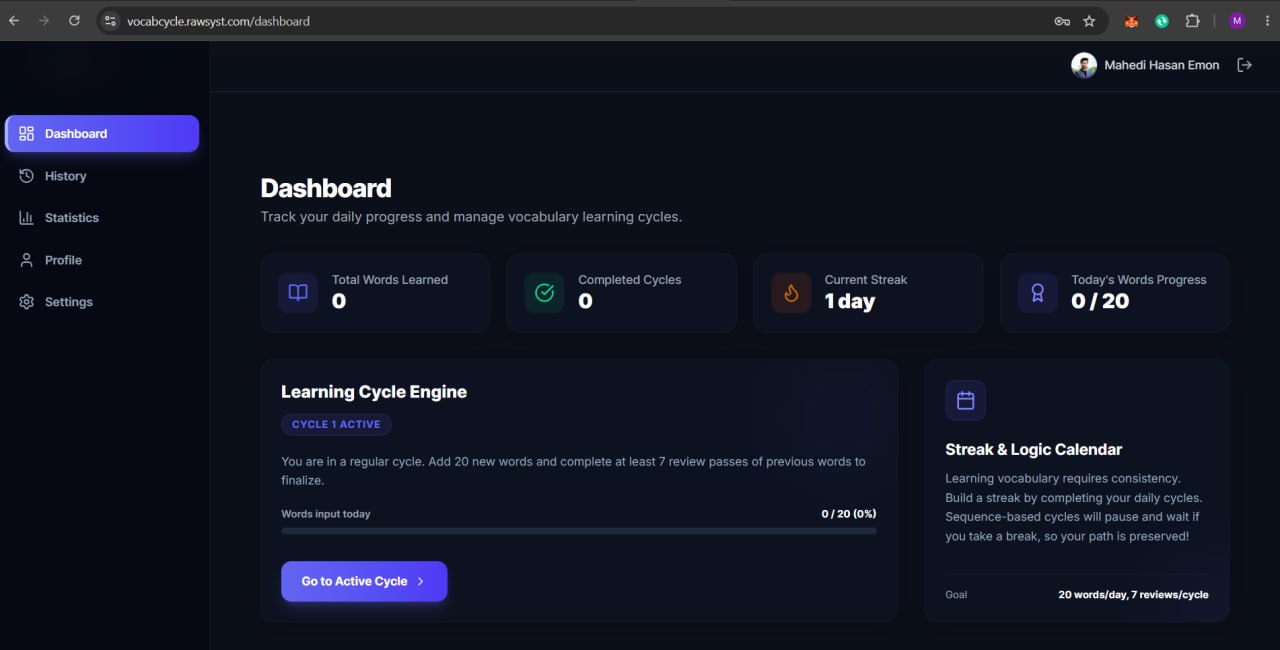
Task: Click the green checkmark Completed Cycles icon
Action: click(x=545, y=293)
